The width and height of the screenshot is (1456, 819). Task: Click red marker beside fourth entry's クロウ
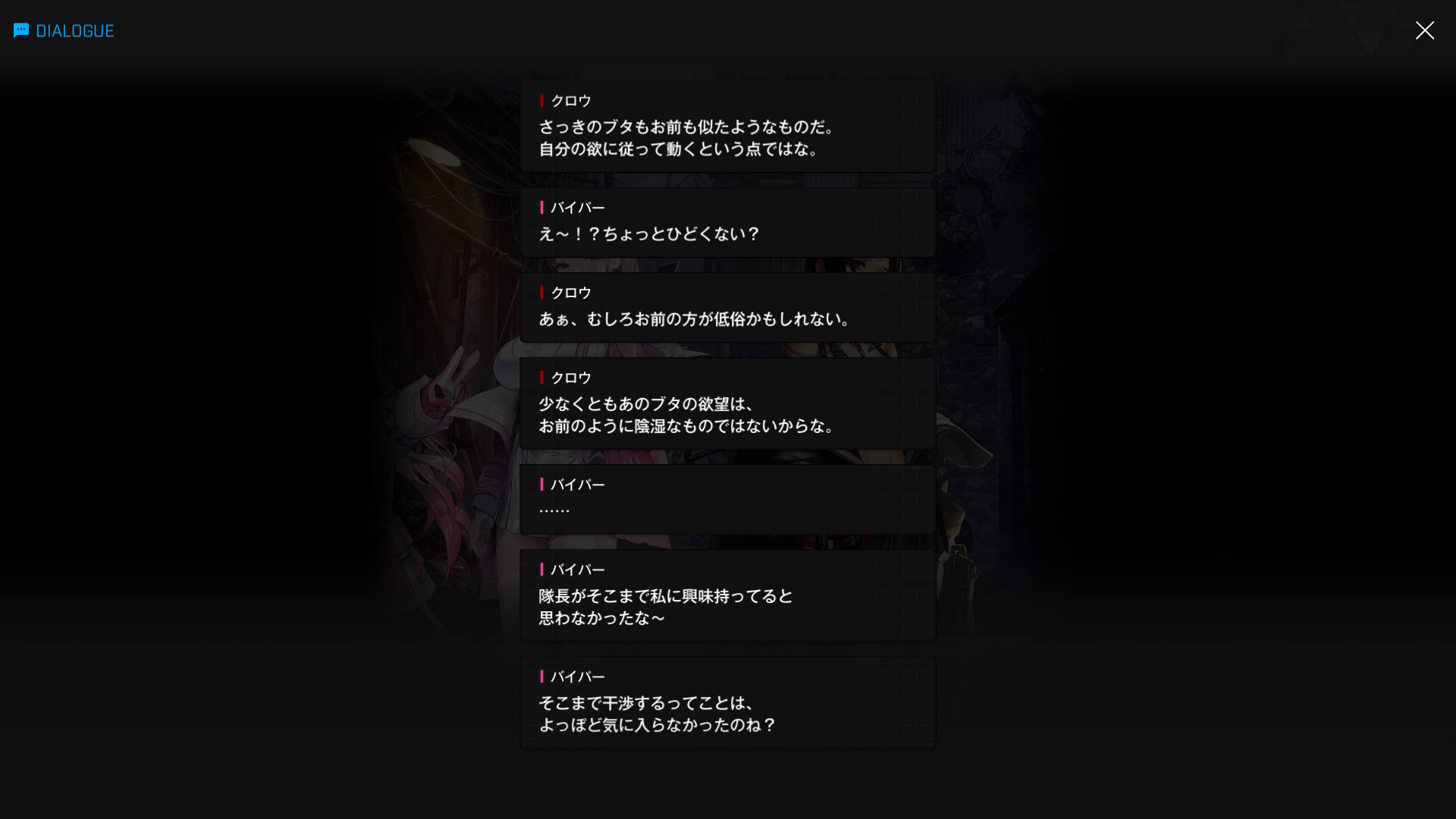(541, 378)
